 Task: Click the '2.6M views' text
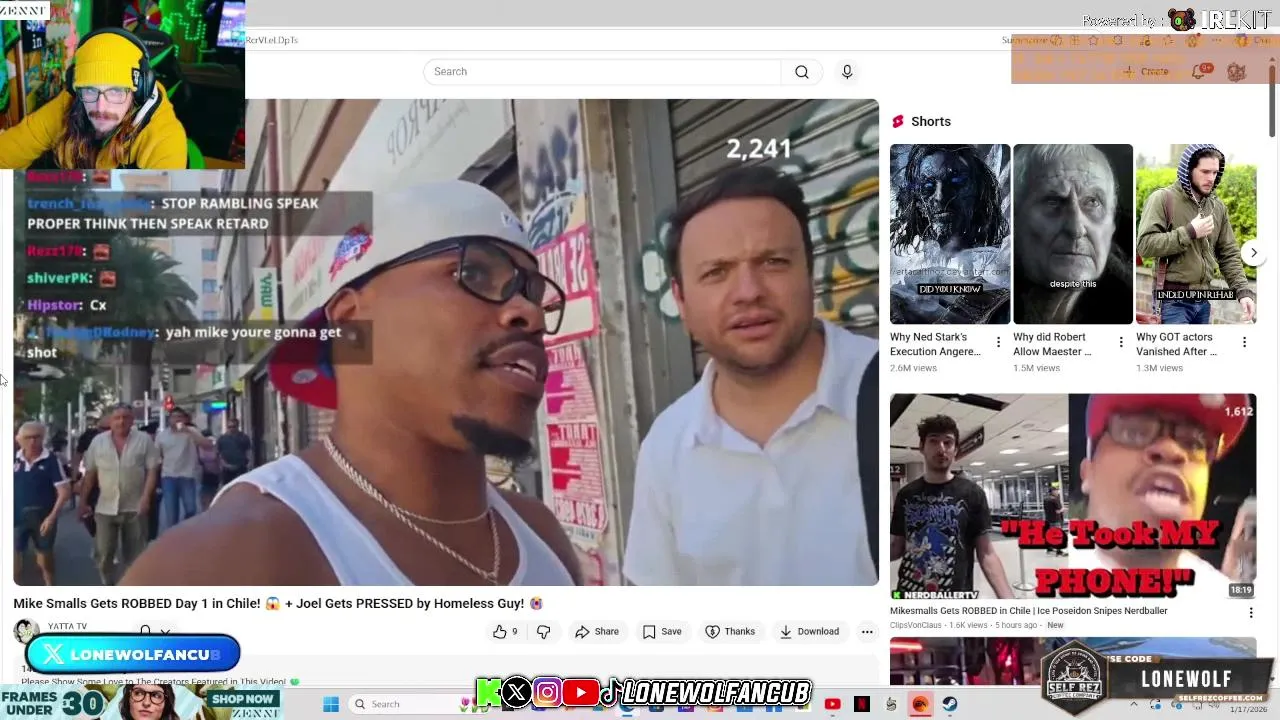tap(913, 368)
